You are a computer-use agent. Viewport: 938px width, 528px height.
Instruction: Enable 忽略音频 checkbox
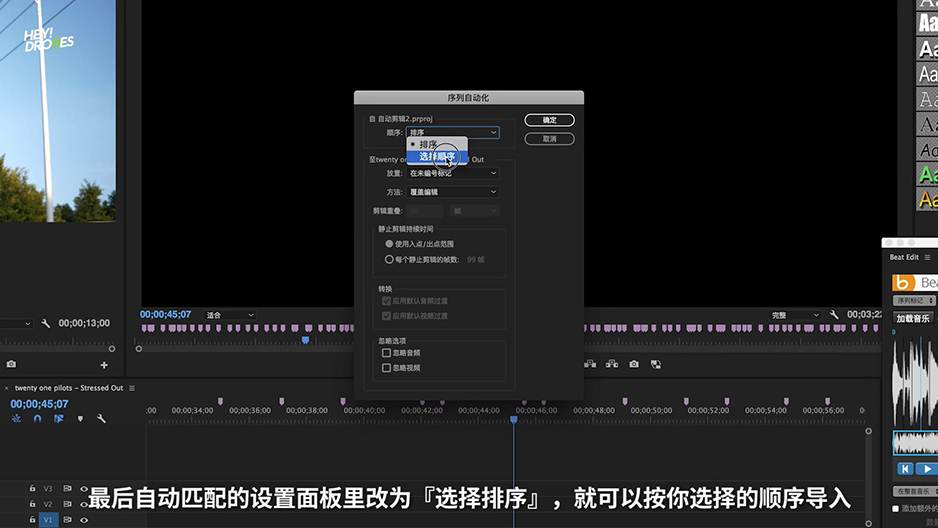tap(386, 353)
